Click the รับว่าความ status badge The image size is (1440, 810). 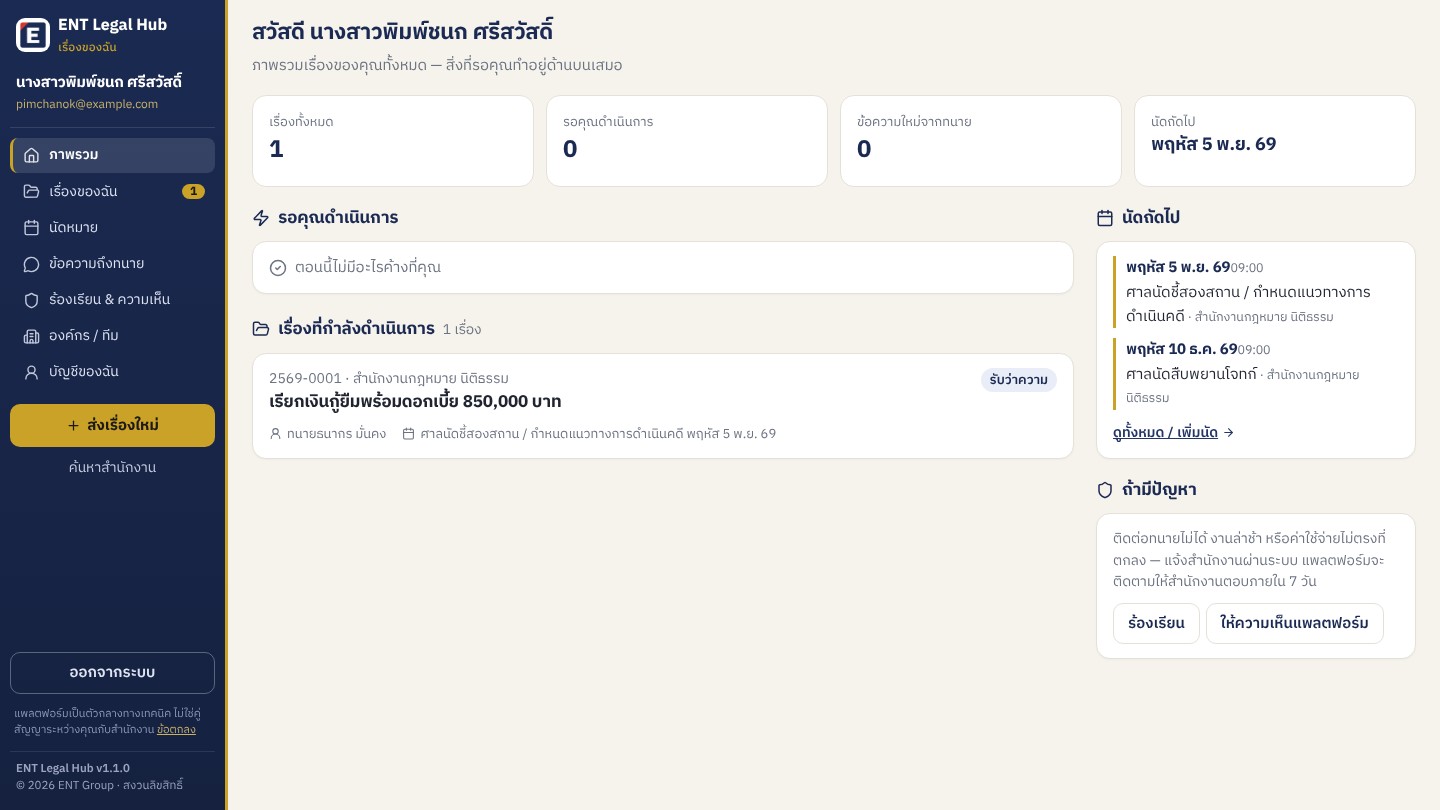(1019, 380)
